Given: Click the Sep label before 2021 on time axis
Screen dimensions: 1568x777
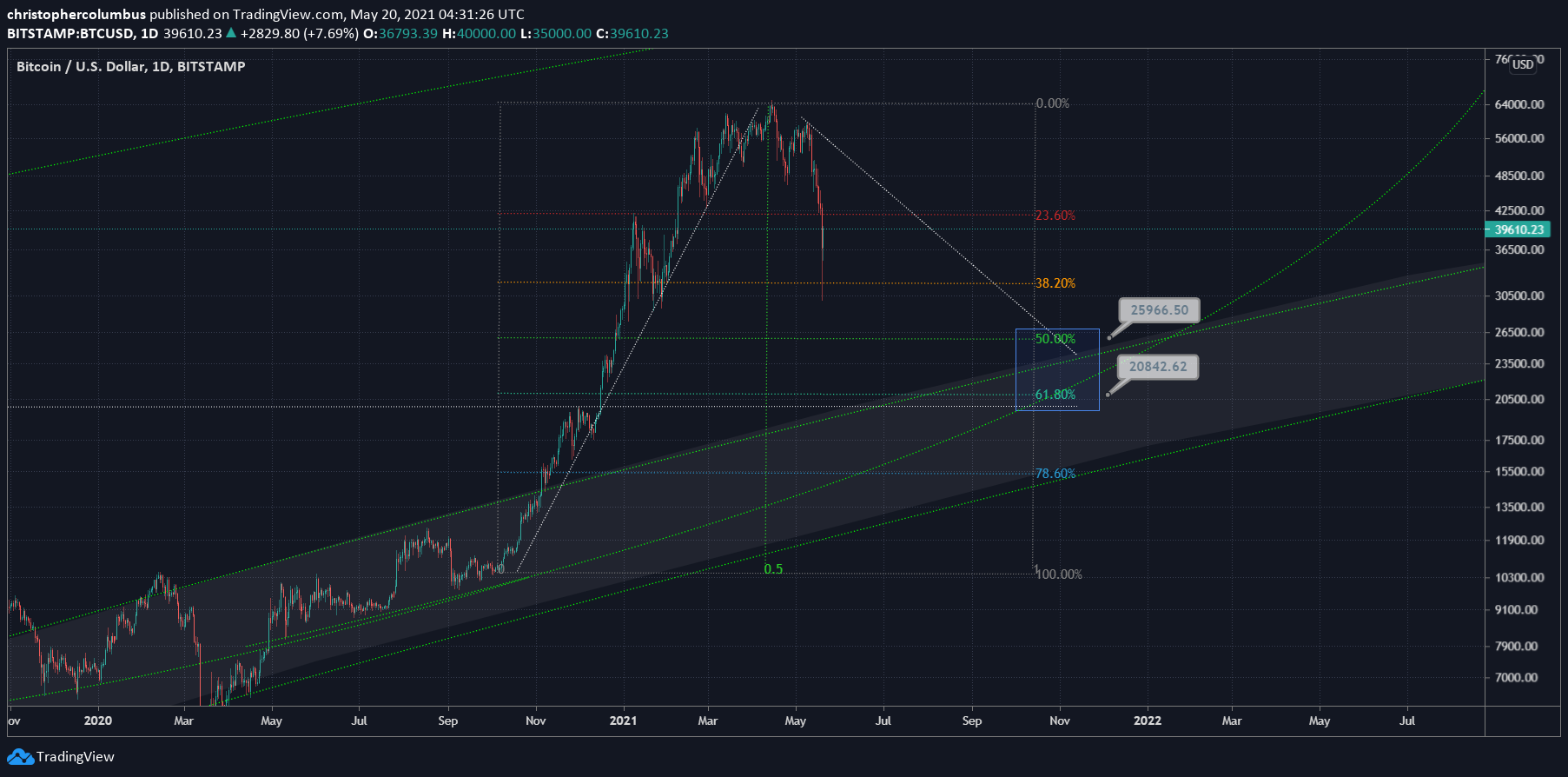Looking at the screenshot, I should click(x=447, y=721).
